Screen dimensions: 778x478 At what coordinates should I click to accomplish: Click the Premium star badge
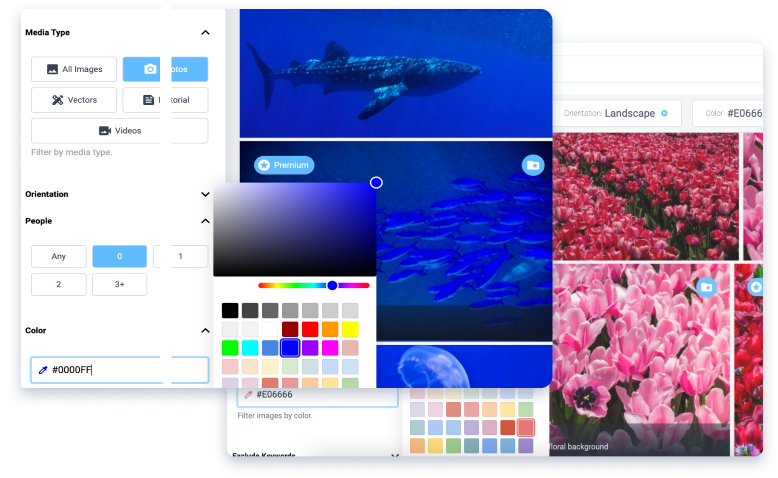(284, 165)
